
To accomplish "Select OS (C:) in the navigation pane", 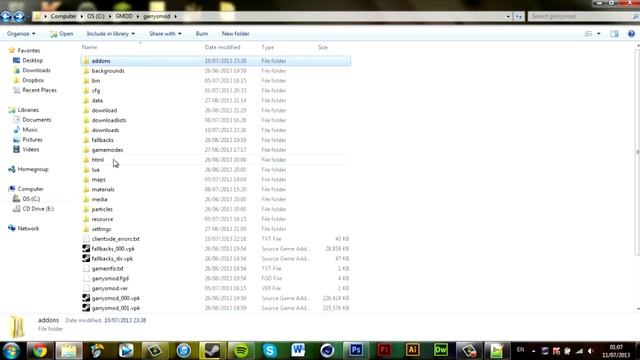I will coord(31,199).
